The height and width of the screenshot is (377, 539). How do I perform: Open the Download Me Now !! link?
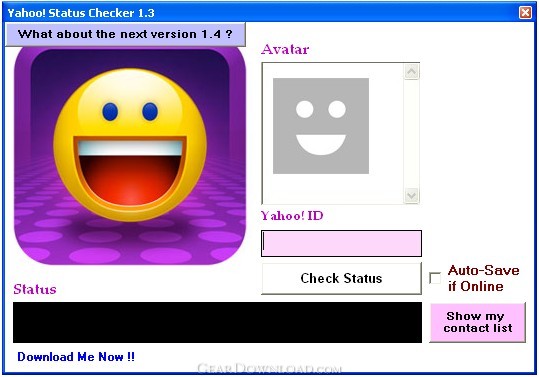76,357
